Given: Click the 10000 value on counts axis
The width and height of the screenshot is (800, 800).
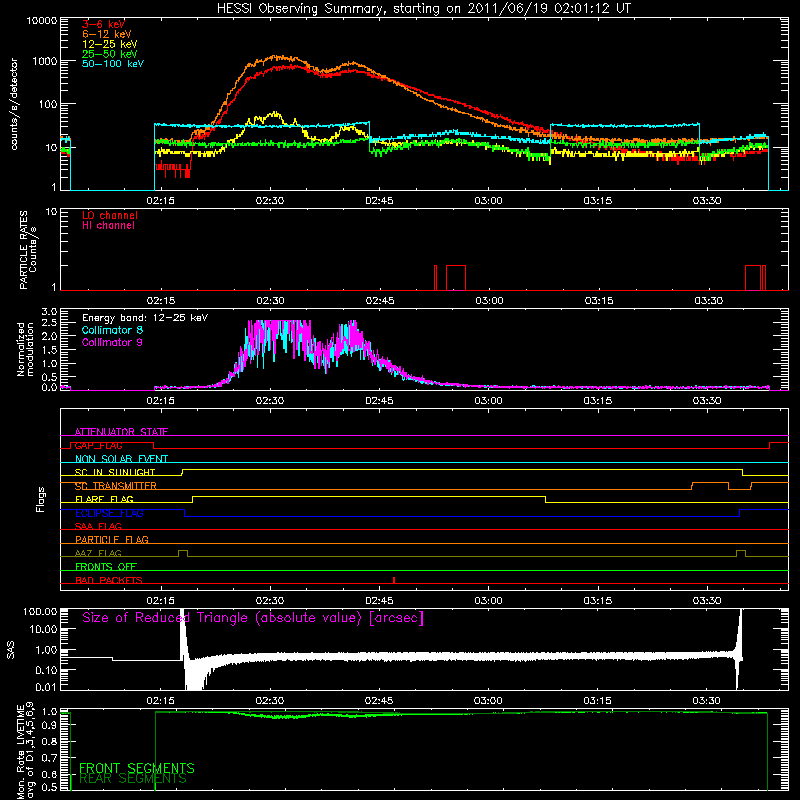Looking at the screenshot, I should pos(42,21).
